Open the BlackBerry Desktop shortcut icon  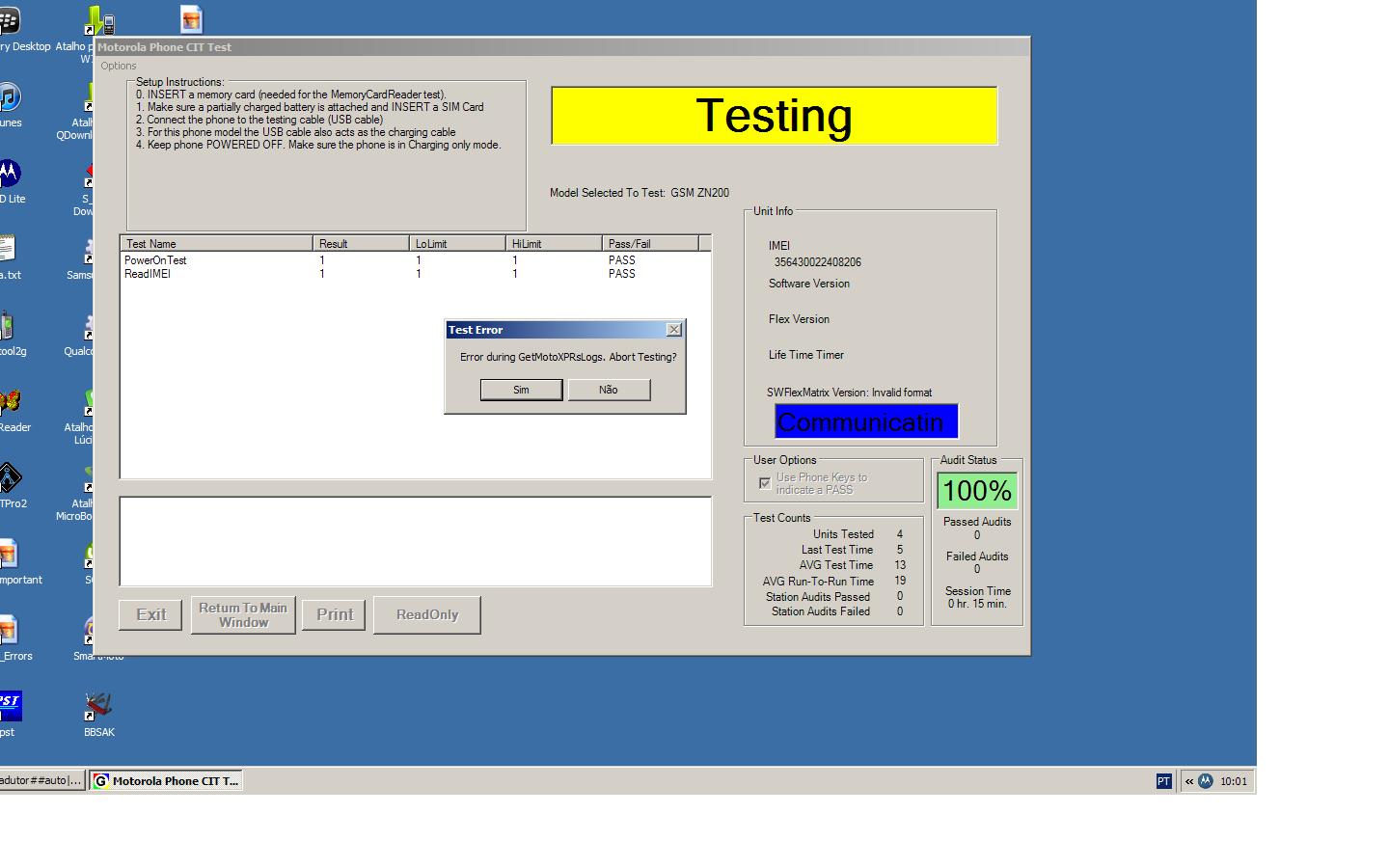point(10,21)
